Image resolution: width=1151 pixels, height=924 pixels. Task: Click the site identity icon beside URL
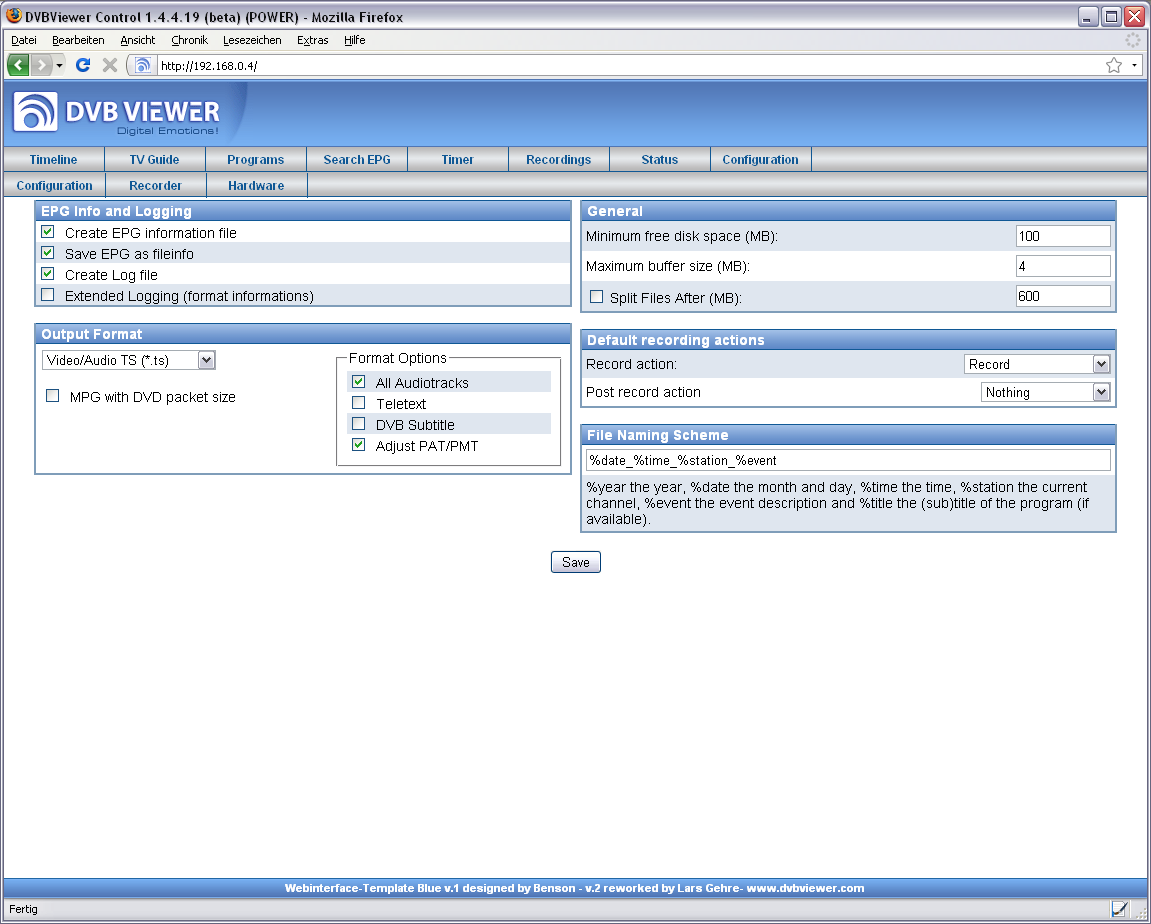tap(144, 65)
